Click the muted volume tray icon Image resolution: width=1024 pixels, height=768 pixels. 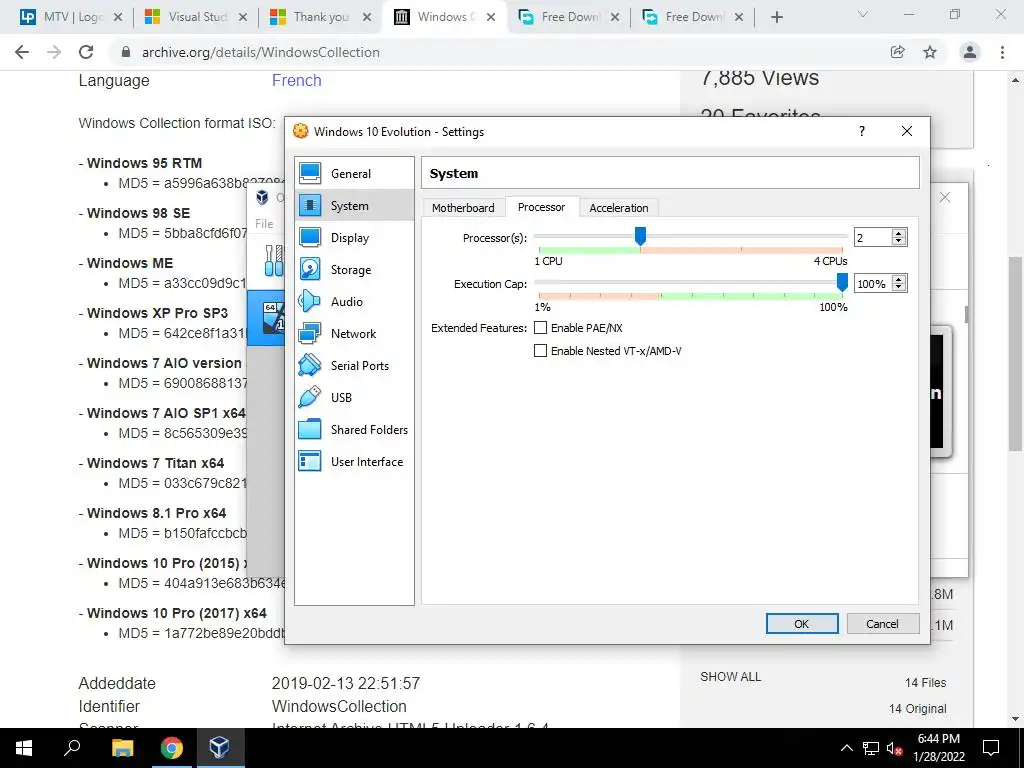[x=894, y=748]
